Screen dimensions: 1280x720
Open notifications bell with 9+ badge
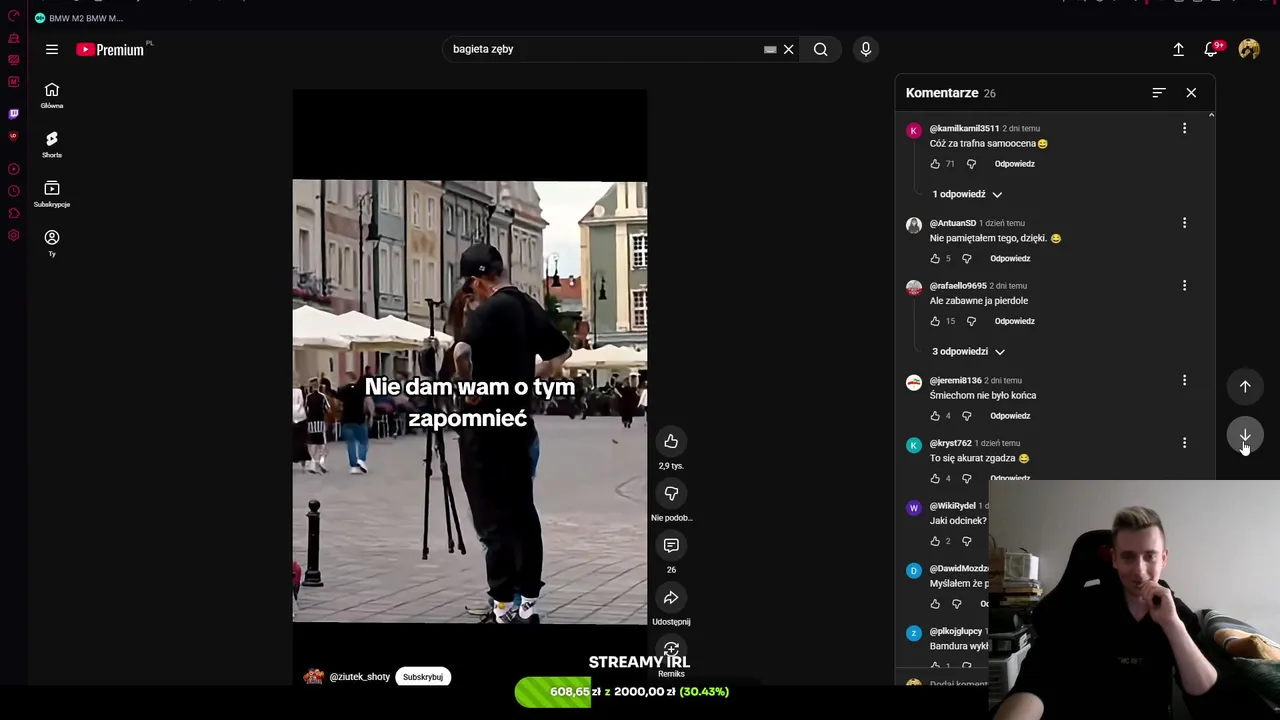(1211, 49)
